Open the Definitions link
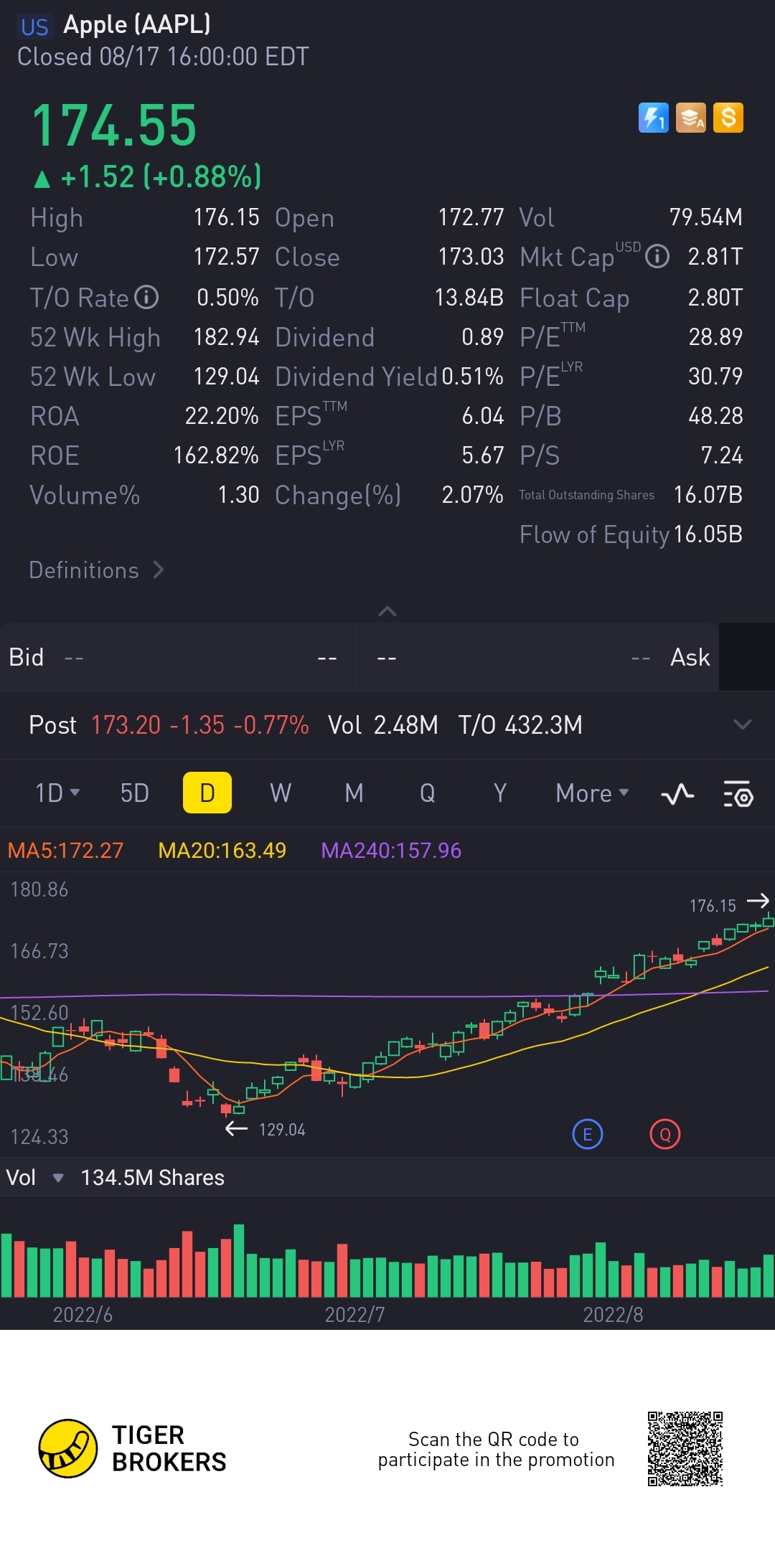This screenshot has width=775, height=1568. [97, 570]
